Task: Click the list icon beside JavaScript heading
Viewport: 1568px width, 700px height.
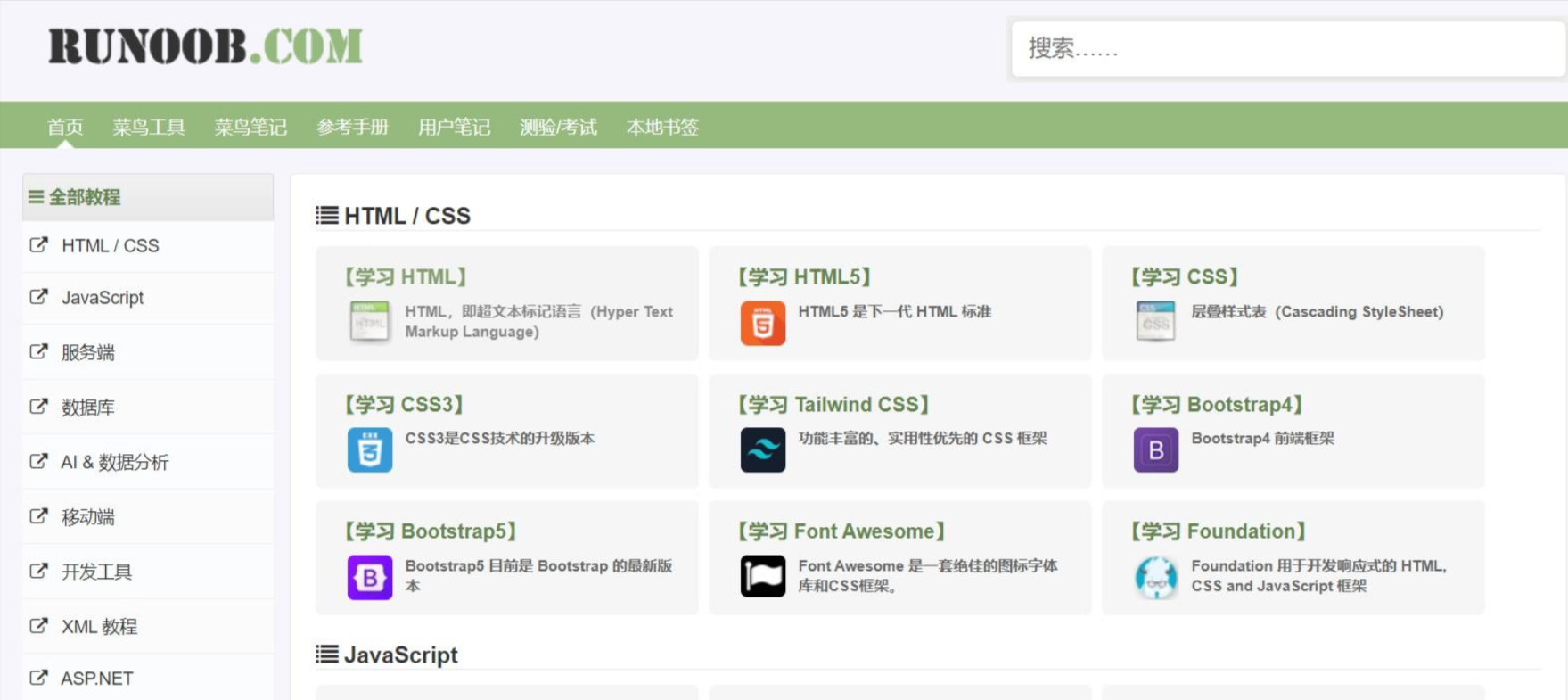Action: coord(326,655)
